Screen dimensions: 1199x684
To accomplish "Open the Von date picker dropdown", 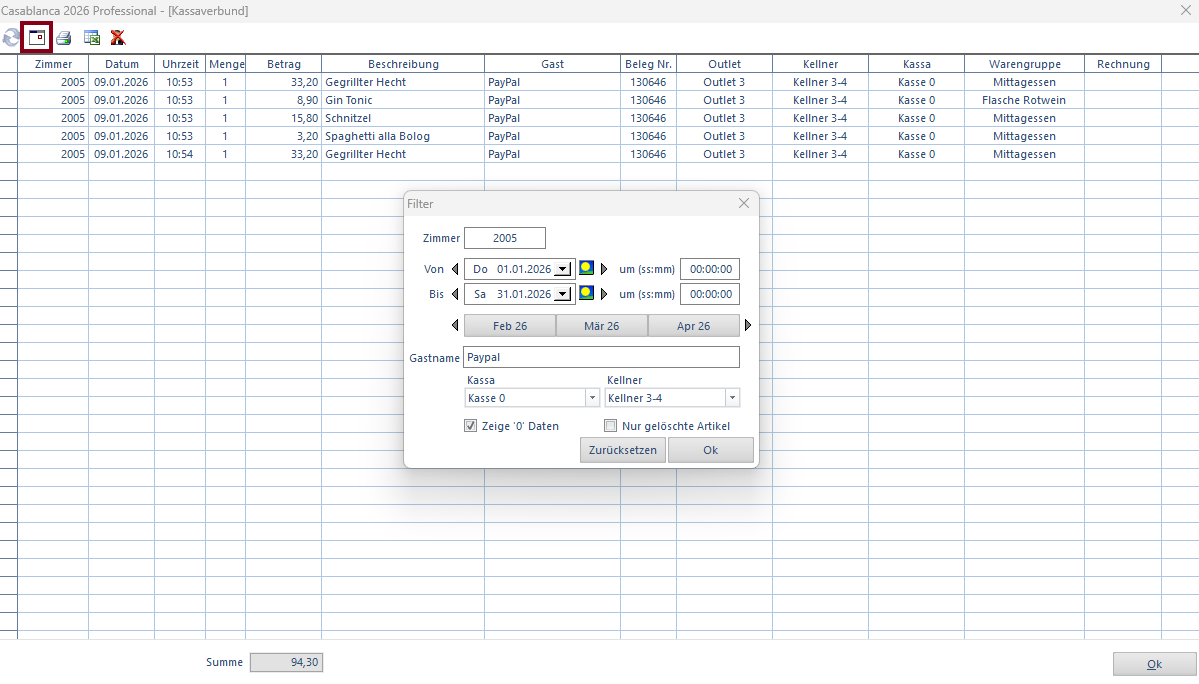I will (562, 269).
